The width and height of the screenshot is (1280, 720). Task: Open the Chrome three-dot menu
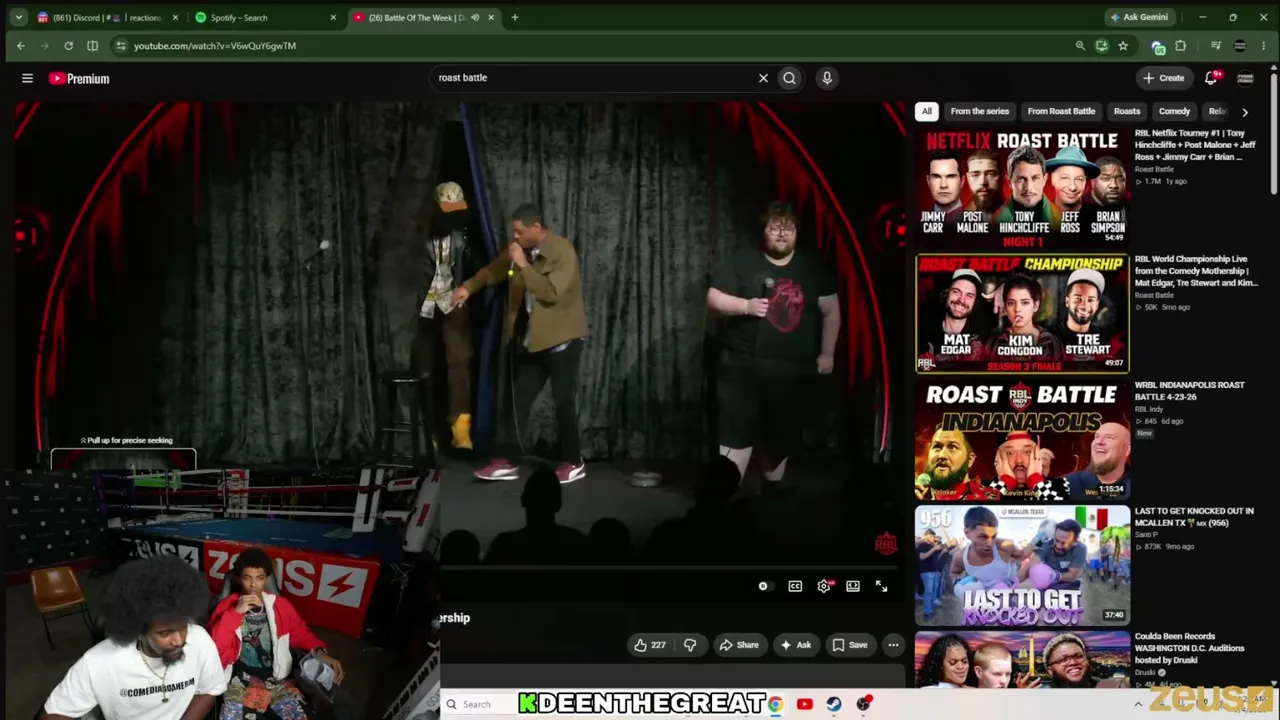tap(1262, 46)
